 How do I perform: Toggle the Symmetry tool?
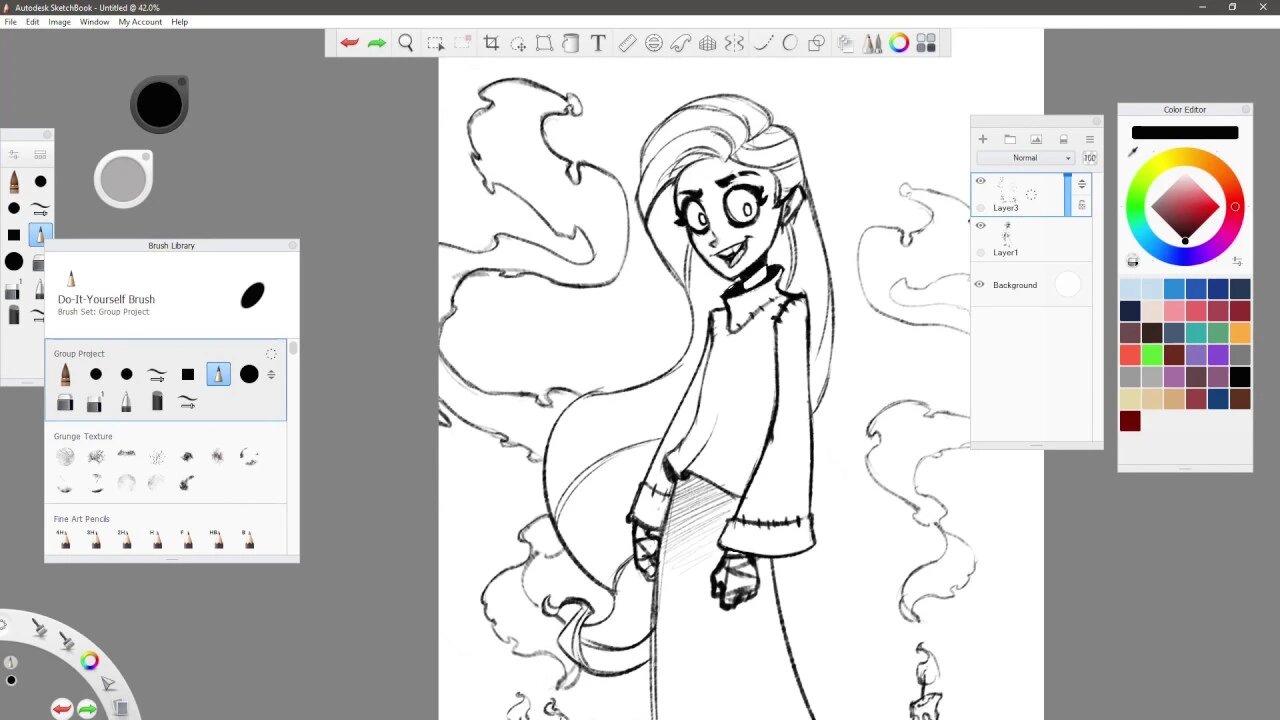point(734,43)
